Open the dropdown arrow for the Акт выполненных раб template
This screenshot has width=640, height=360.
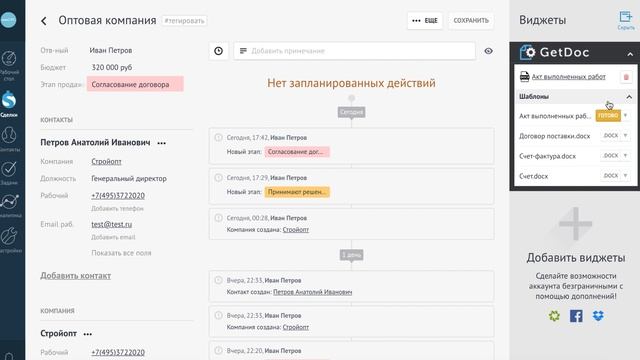click(x=625, y=116)
